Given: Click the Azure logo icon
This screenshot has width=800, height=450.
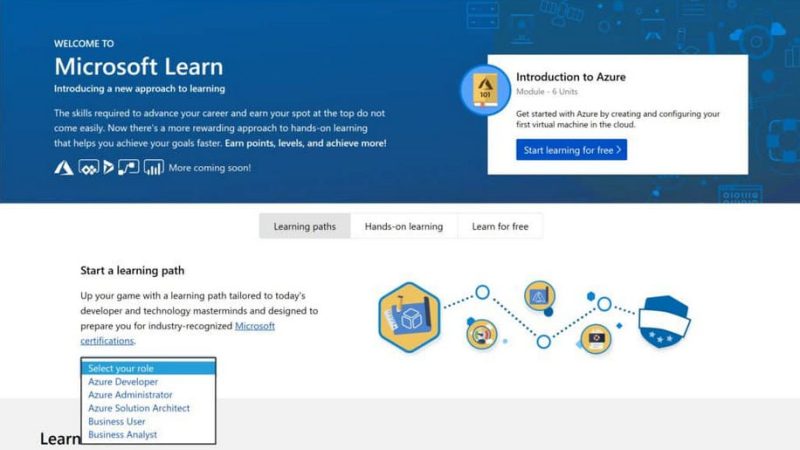Looking at the screenshot, I should tap(64, 168).
